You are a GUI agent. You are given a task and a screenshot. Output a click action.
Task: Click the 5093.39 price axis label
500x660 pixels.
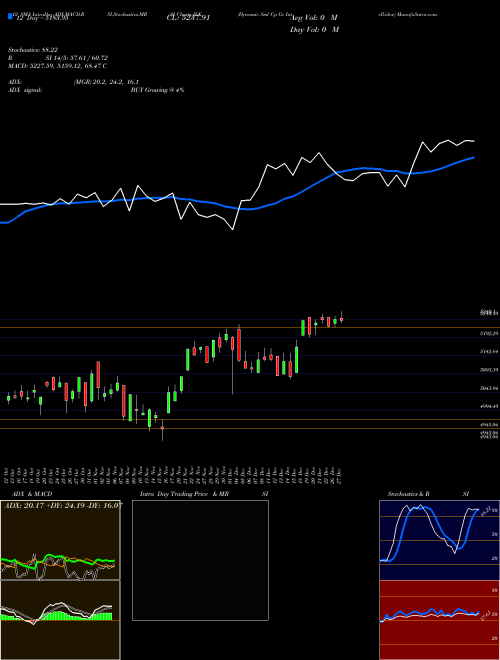coord(489,370)
